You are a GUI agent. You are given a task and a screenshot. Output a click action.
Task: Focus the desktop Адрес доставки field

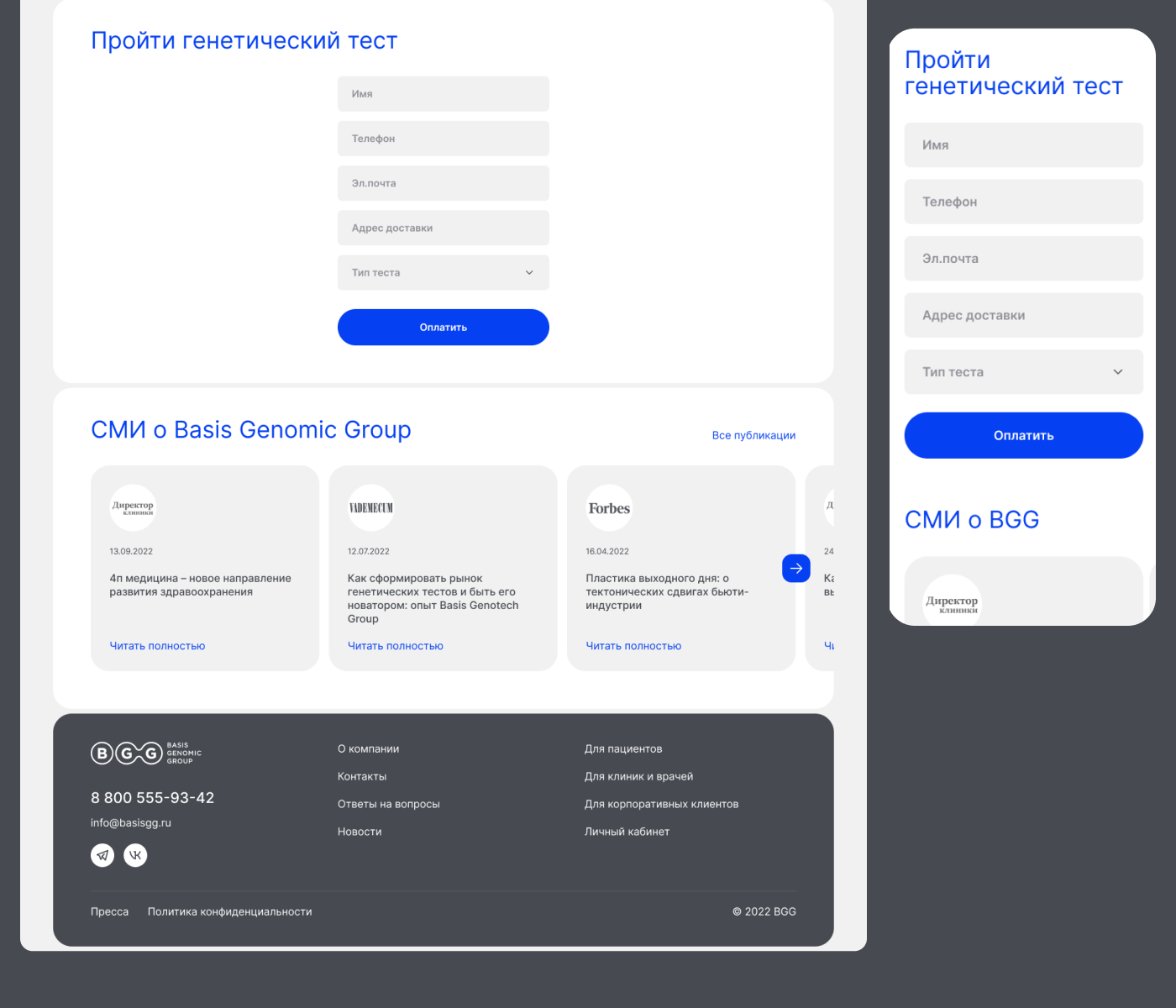tap(444, 228)
